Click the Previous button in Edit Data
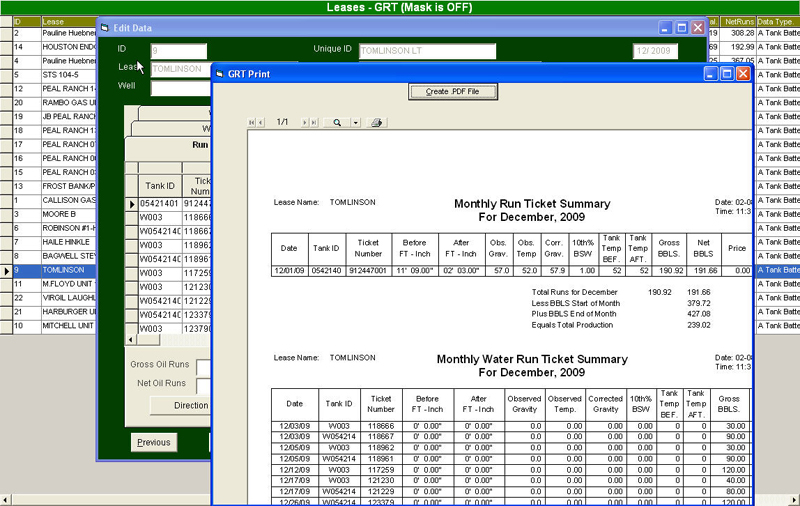This screenshot has height=506, width=800. 154,442
